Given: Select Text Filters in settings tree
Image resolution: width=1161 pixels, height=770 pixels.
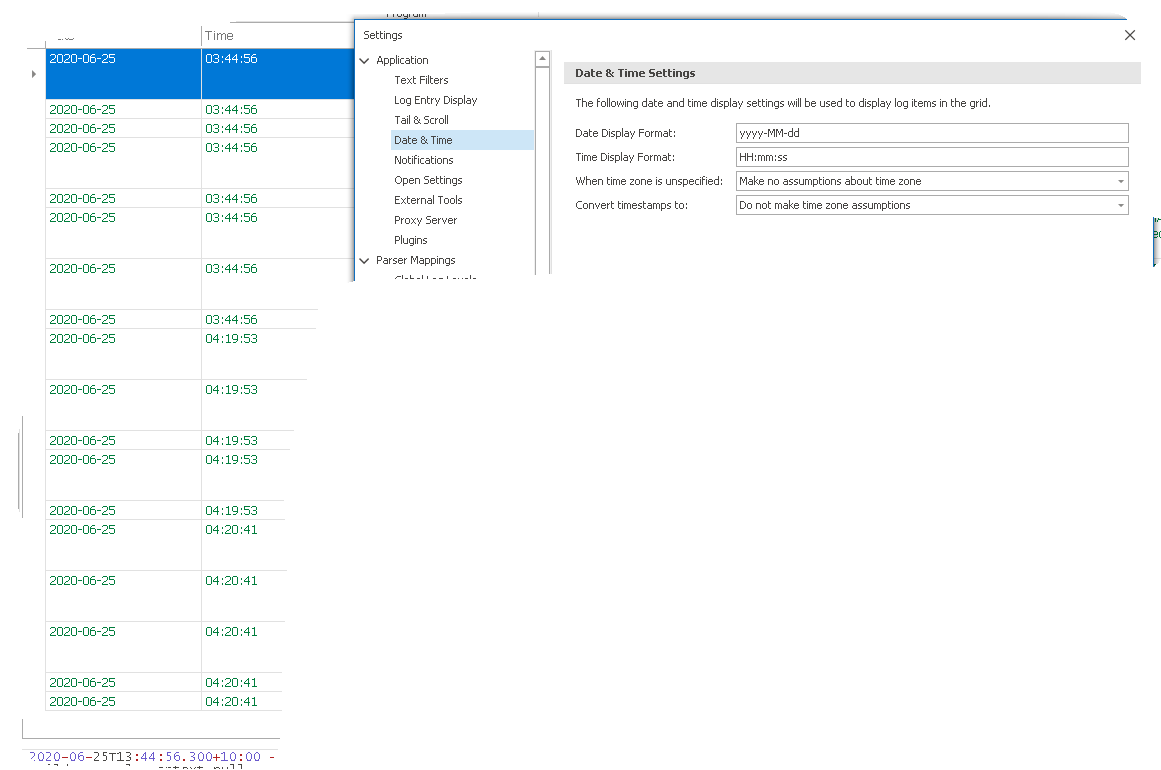Looking at the screenshot, I should point(421,80).
